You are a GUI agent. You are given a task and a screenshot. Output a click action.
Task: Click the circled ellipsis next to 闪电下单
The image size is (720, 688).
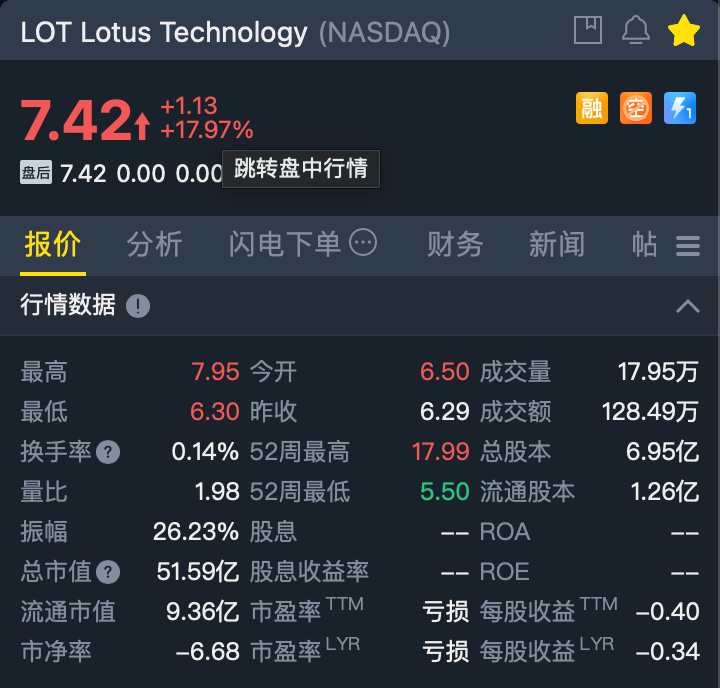click(363, 242)
